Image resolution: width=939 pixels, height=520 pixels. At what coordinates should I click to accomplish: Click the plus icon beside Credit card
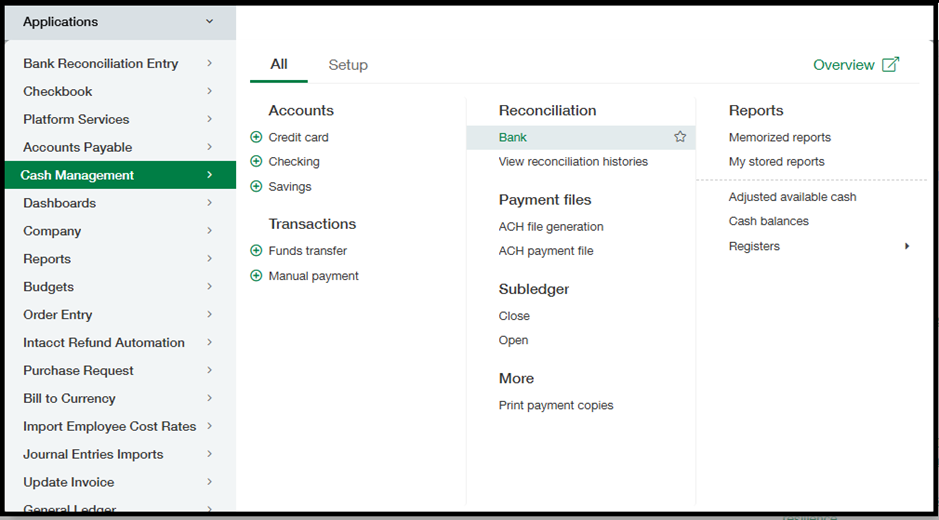pos(256,137)
